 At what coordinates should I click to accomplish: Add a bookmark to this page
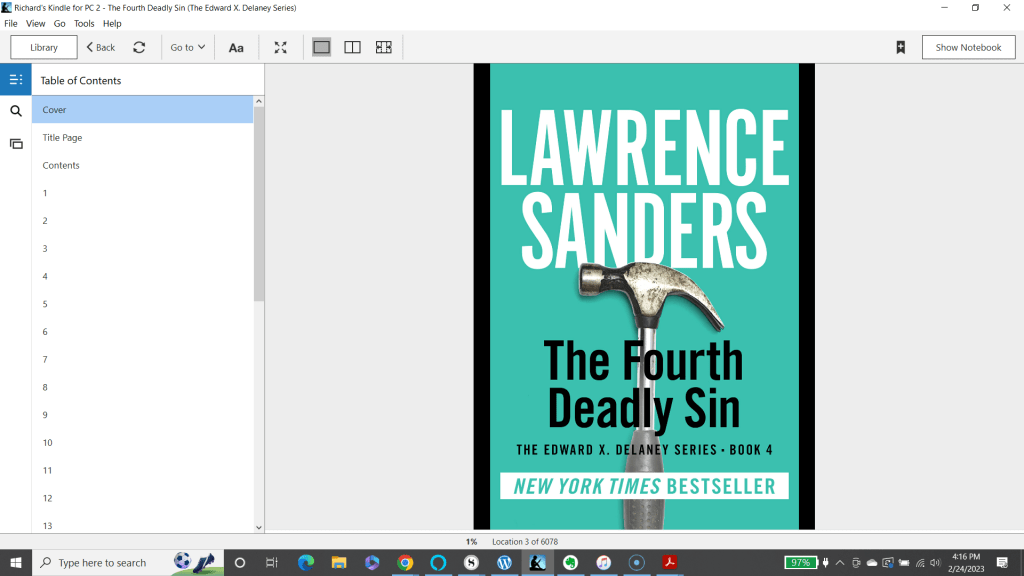pos(900,47)
